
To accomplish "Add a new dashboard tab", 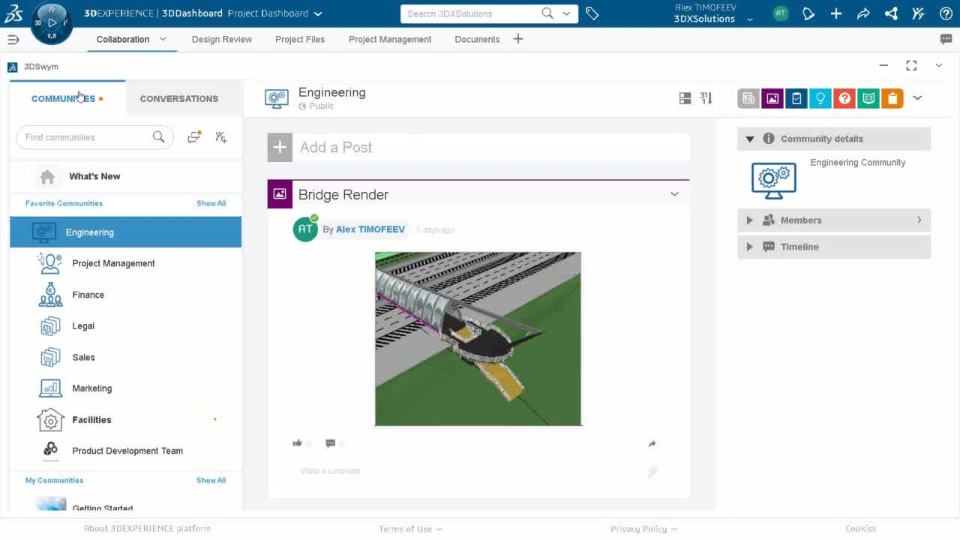I will click(518, 39).
